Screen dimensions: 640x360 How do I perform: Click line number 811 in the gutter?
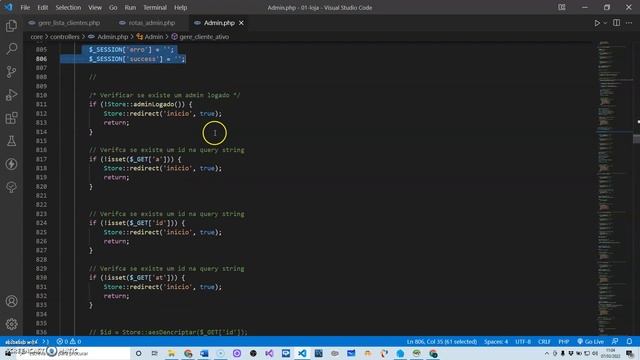pos(41,104)
